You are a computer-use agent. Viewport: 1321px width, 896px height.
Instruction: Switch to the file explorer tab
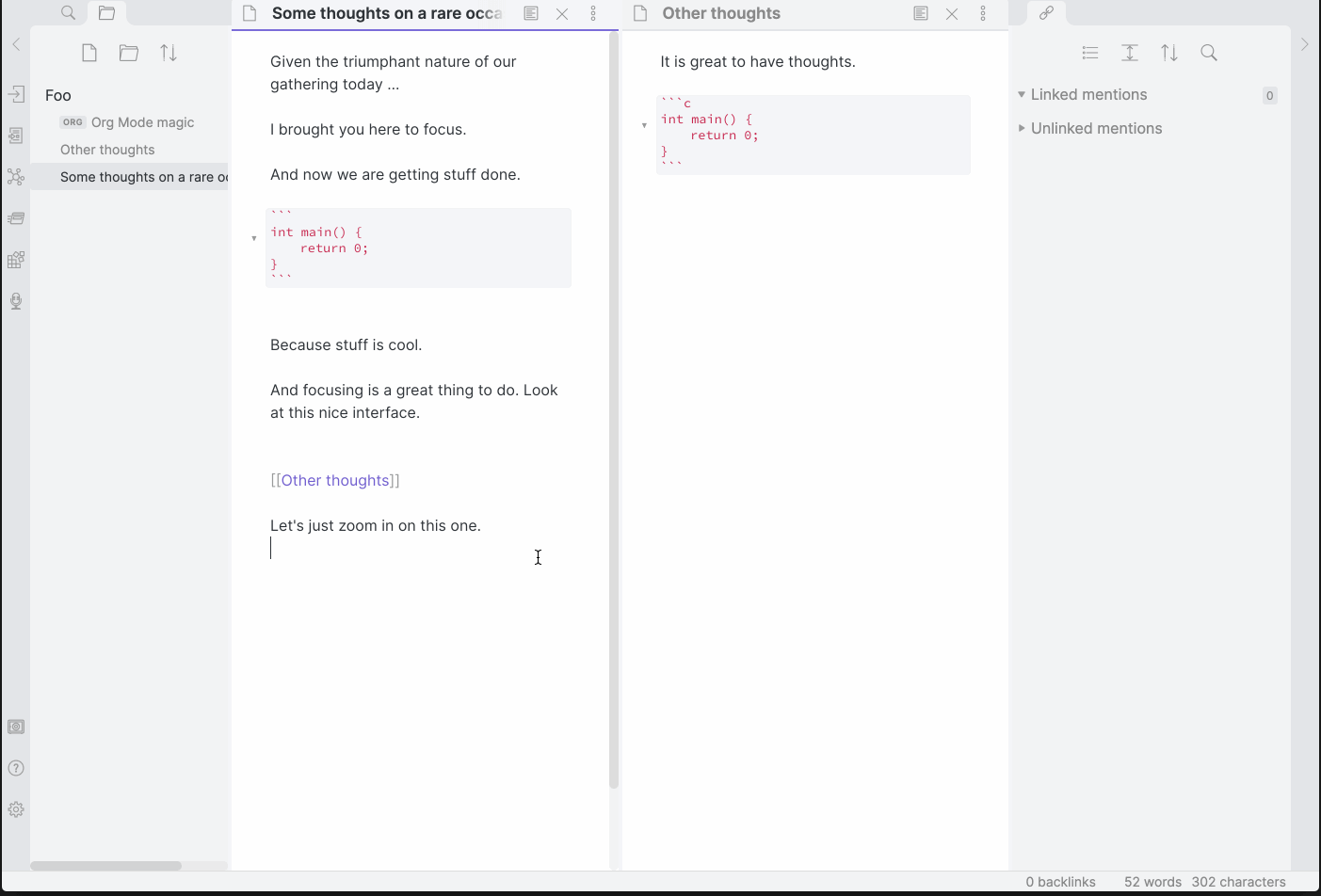107,13
